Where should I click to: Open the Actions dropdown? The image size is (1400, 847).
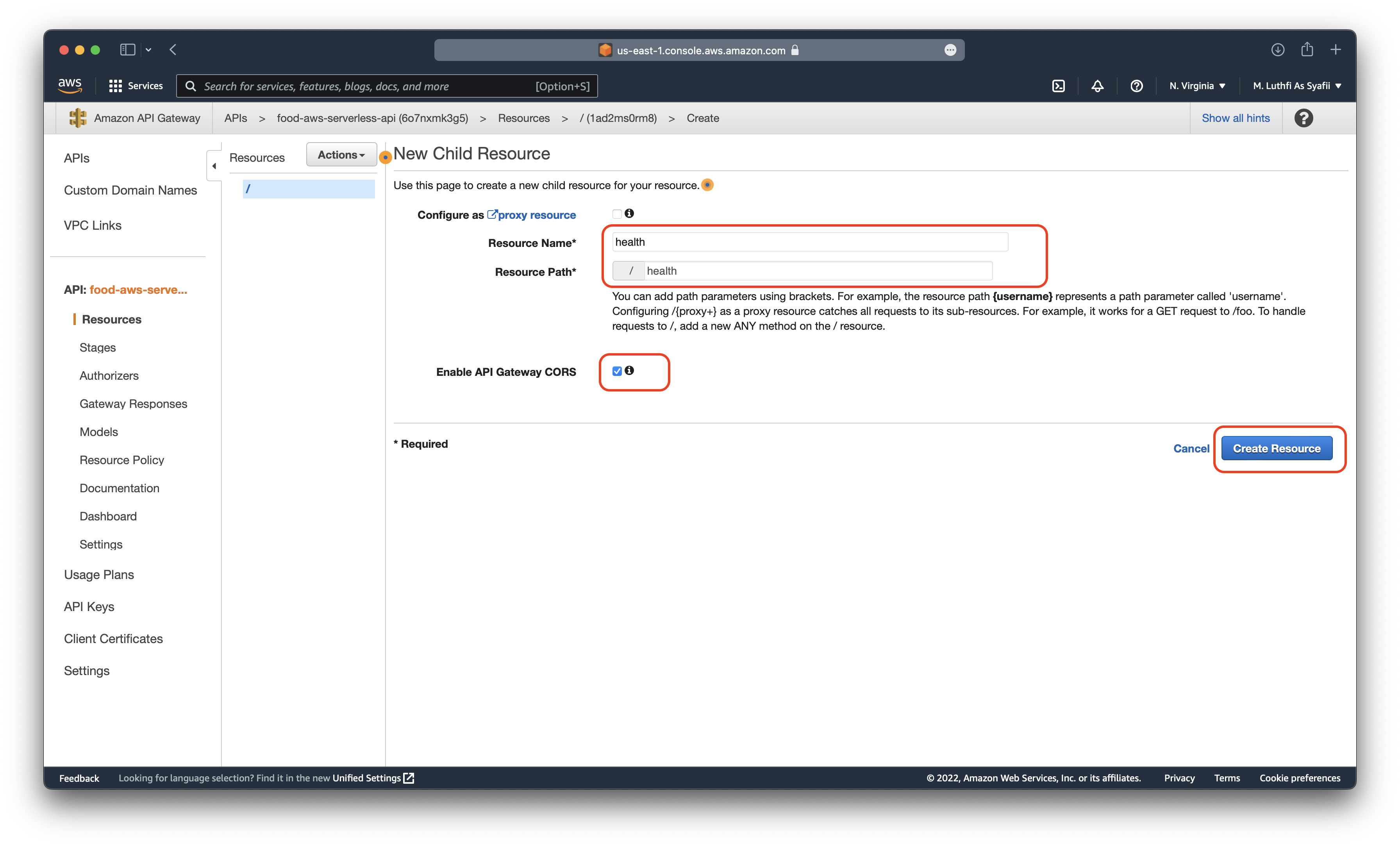(341, 155)
